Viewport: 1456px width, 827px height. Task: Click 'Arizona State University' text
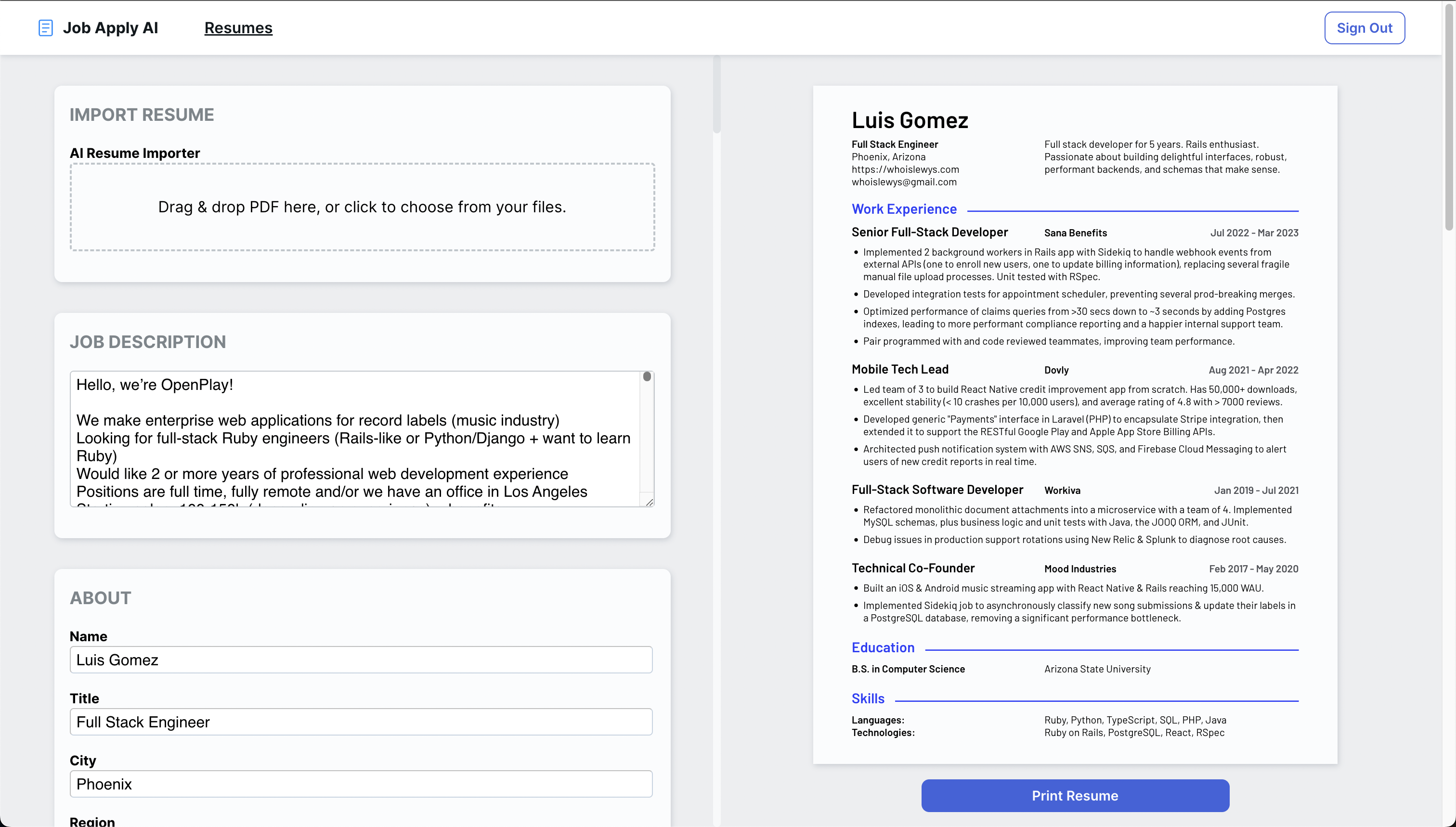click(x=1097, y=669)
